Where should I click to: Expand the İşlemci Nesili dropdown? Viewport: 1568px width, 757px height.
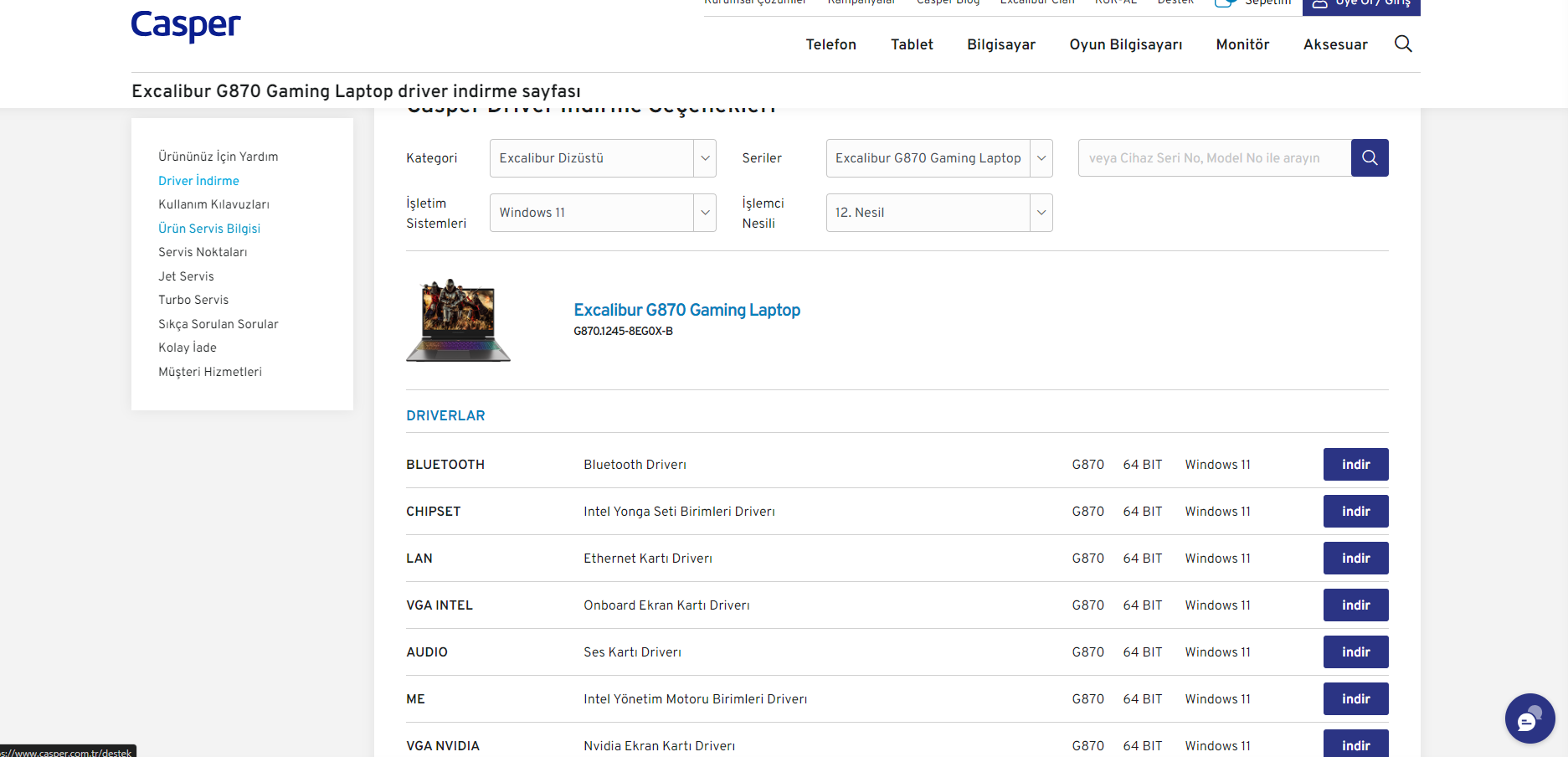pos(939,213)
